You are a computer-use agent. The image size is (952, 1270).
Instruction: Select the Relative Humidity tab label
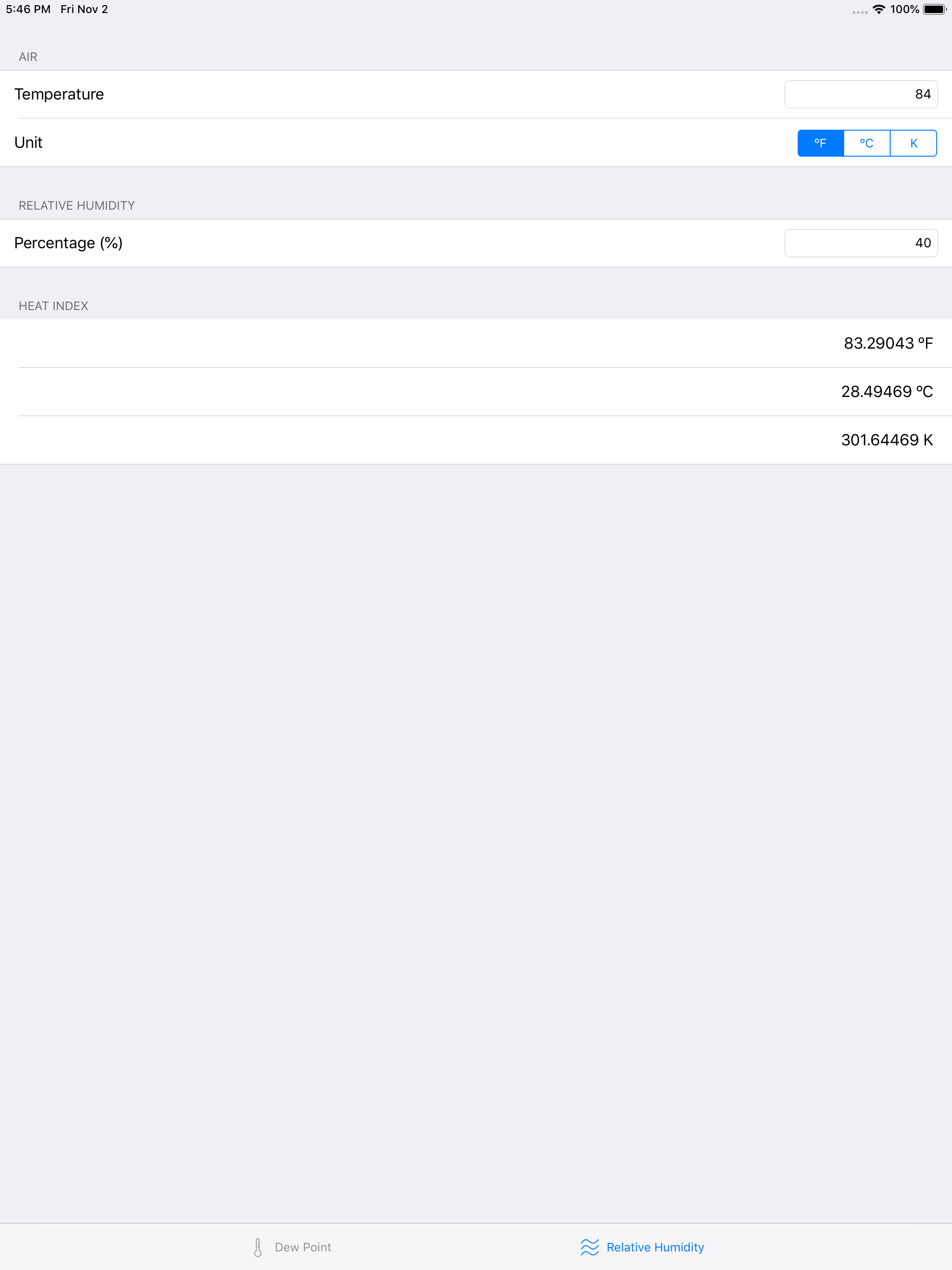655,1247
